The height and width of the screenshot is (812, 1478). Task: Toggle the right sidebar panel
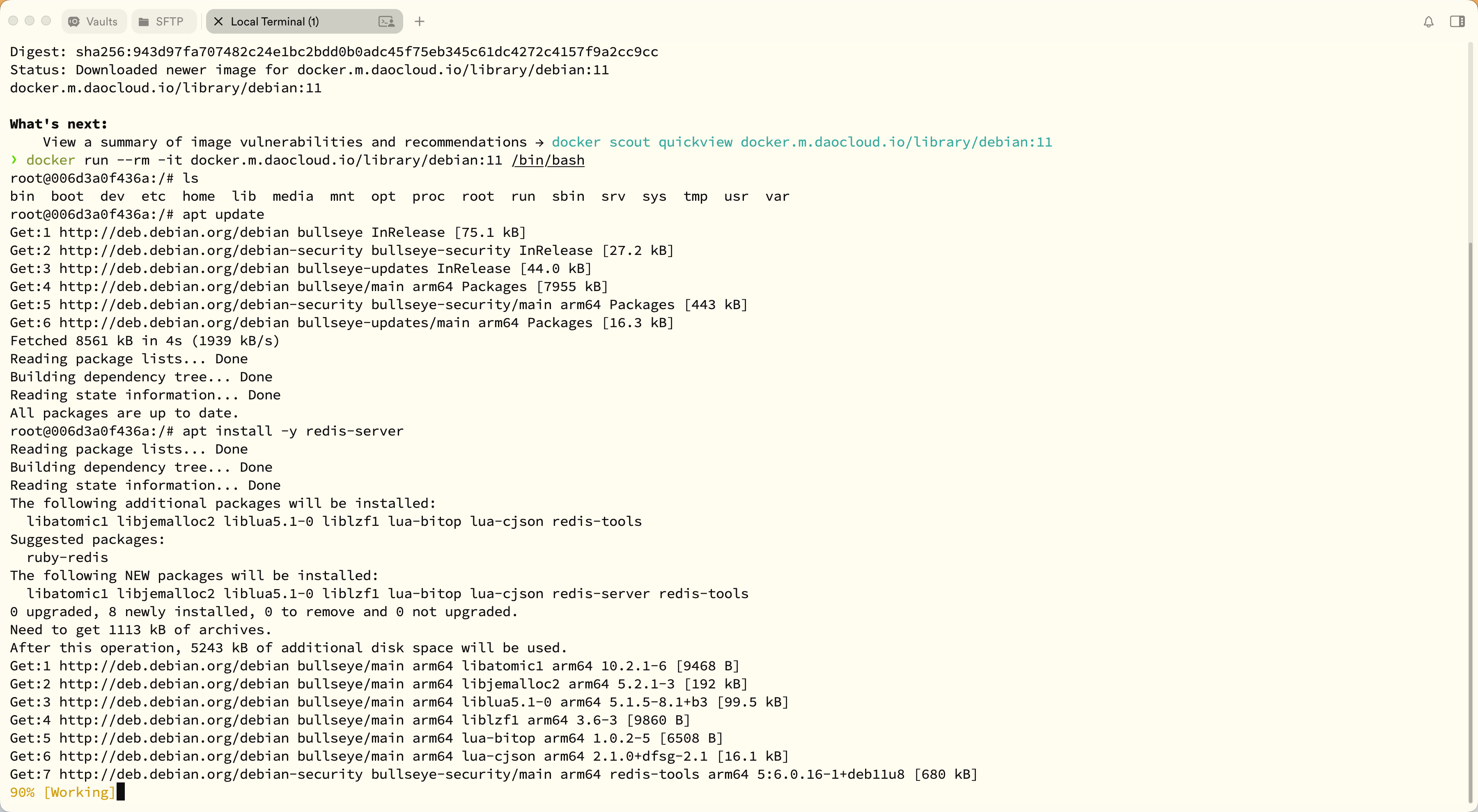pyautogui.click(x=1457, y=21)
